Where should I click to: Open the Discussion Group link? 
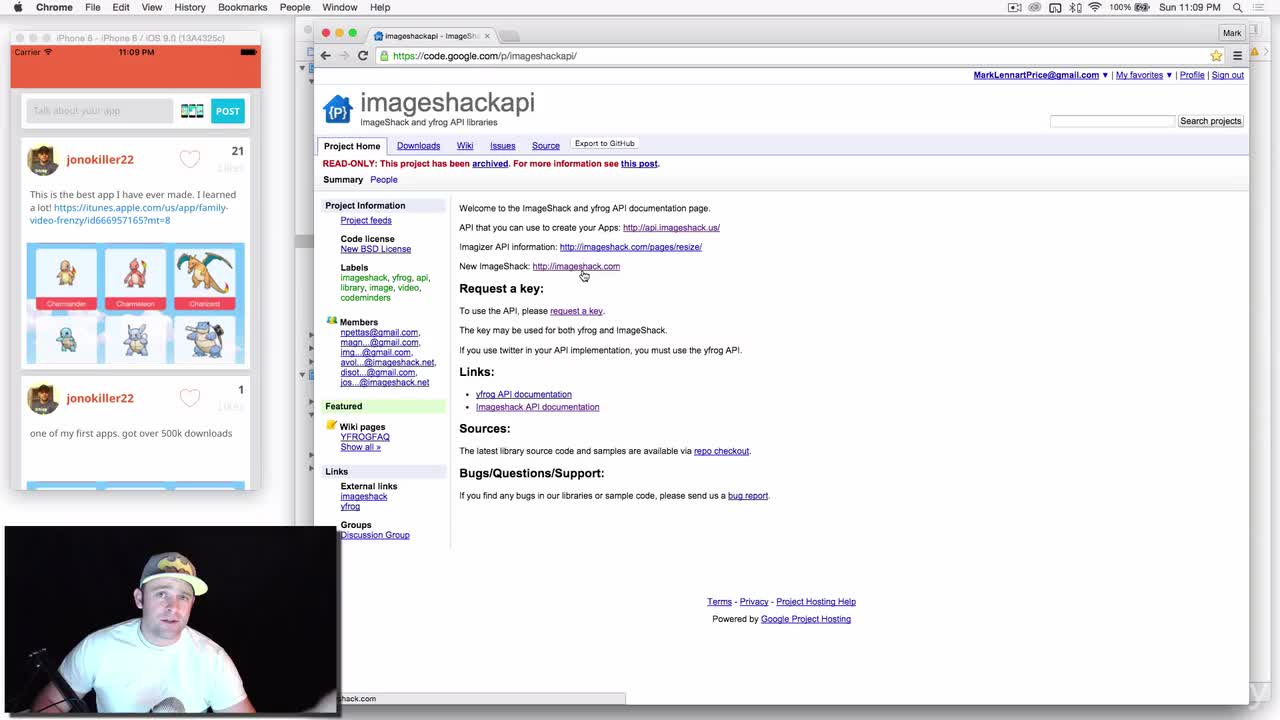375,535
